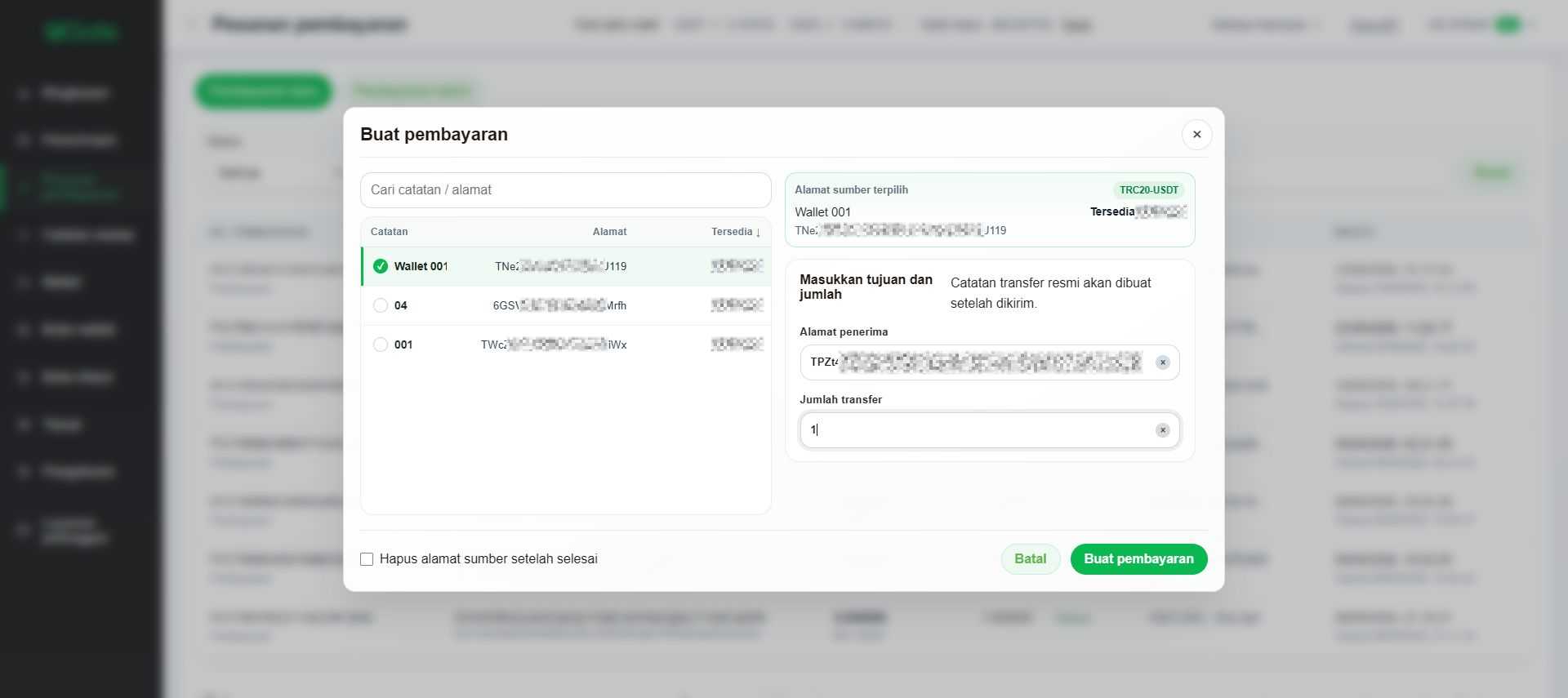The width and height of the screenshot is (1568, 698).
Task: Click the "Buat pembayaran" dialog title
Action: pos(434,135)
